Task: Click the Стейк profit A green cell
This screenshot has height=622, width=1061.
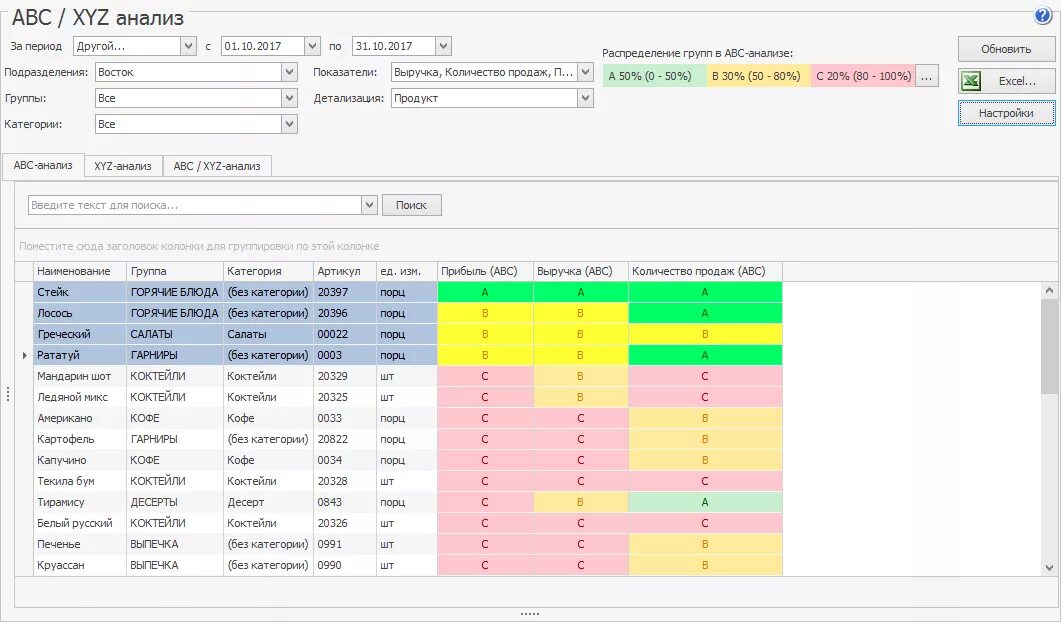Action: click(x=485, y=292)
